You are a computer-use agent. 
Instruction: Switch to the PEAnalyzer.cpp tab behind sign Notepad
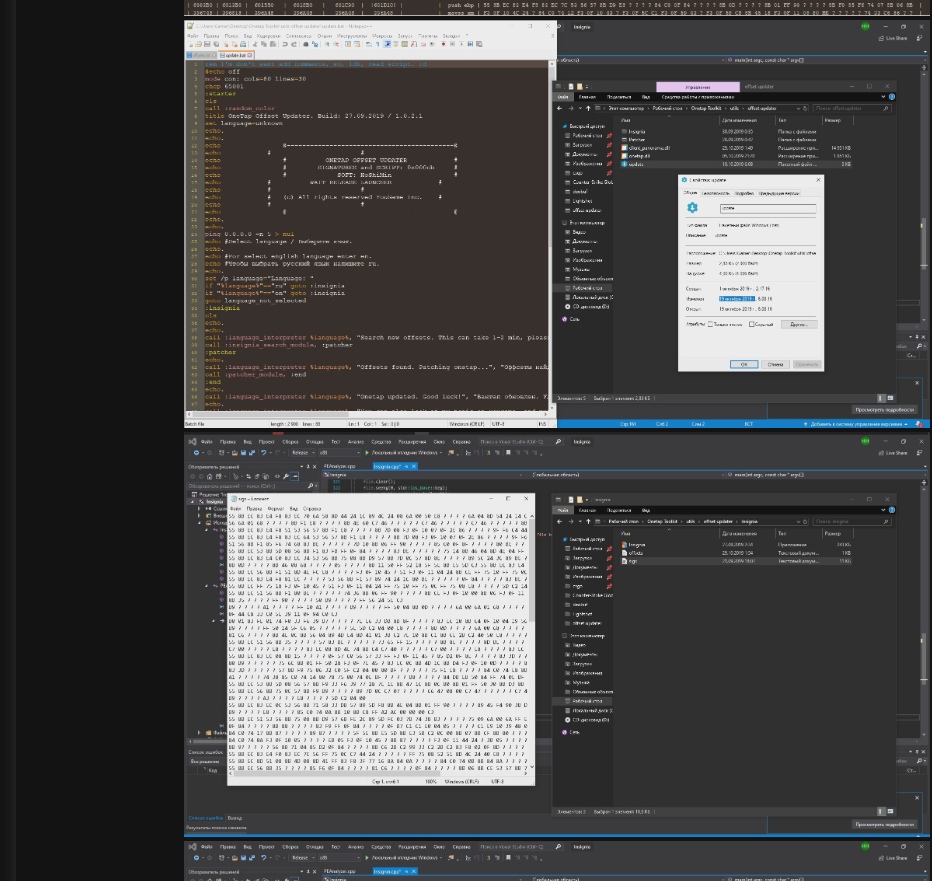339,466
